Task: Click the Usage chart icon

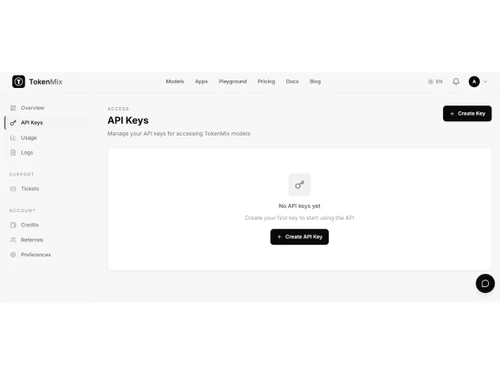Action: (x=13, y=138)
